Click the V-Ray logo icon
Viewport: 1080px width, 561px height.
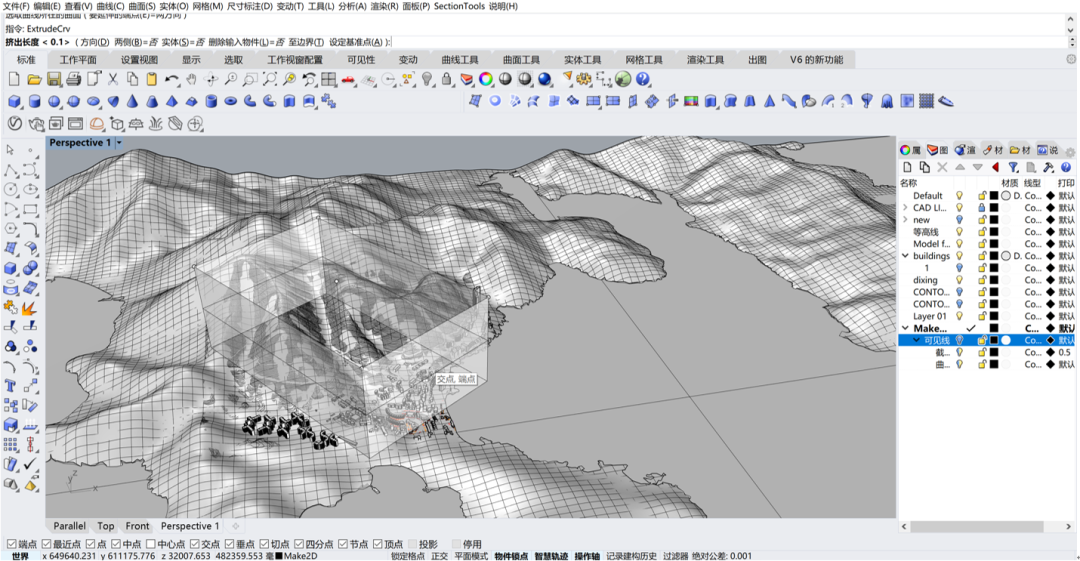14,124
